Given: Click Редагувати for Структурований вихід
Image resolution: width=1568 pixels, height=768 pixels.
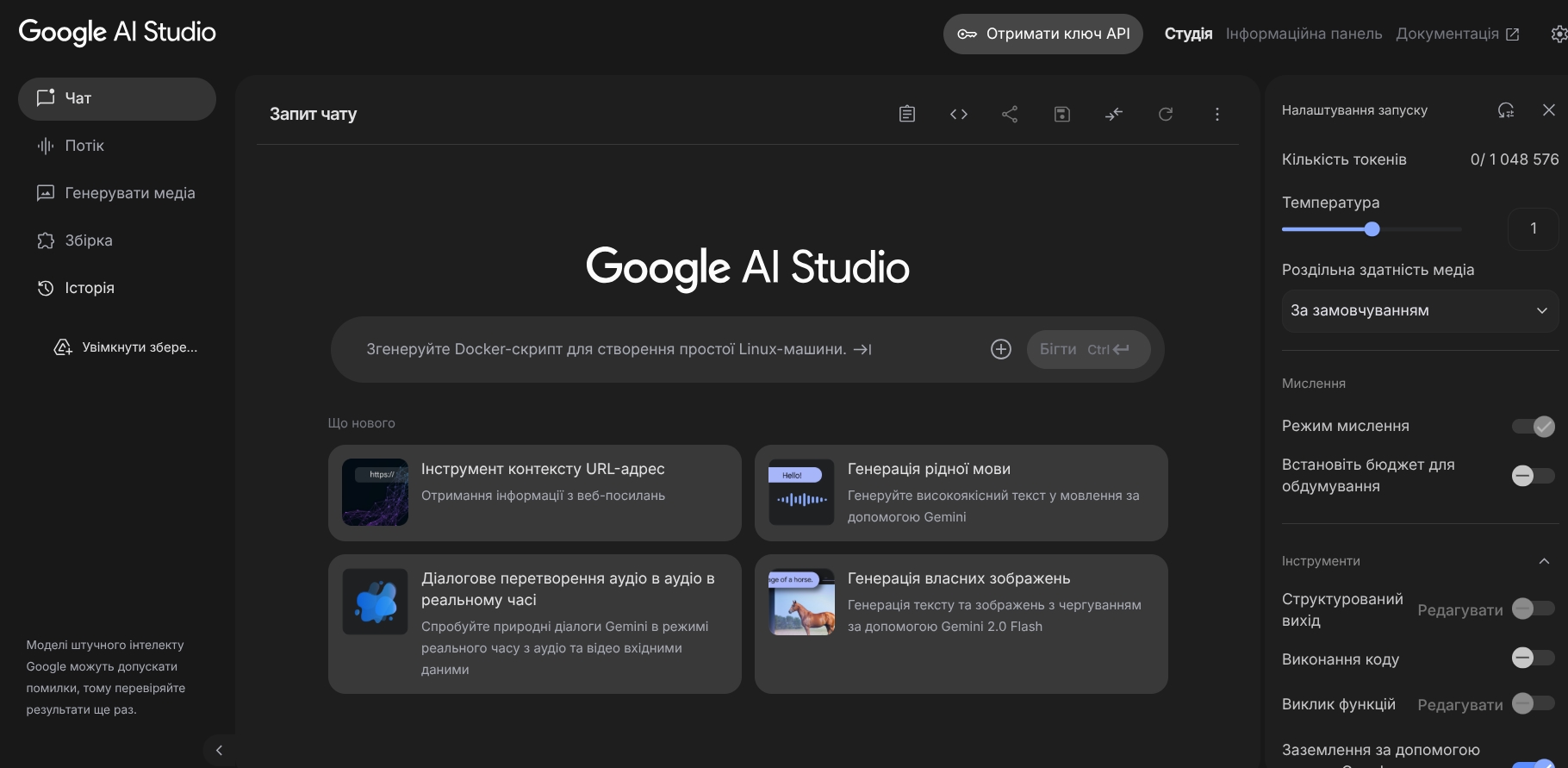Looking at the screenshot, I should (1460, 610).
